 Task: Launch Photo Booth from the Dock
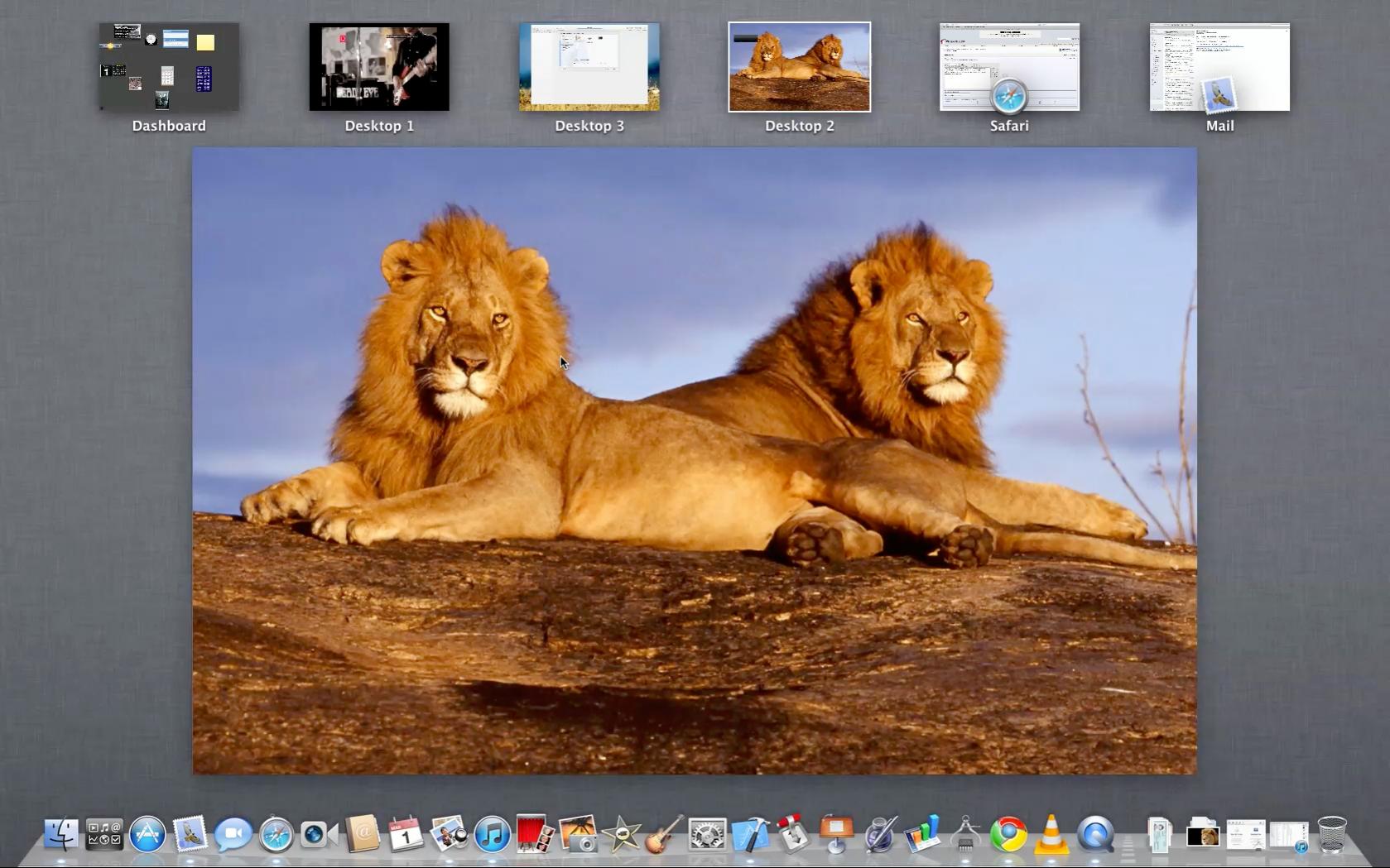click(535, 834)
